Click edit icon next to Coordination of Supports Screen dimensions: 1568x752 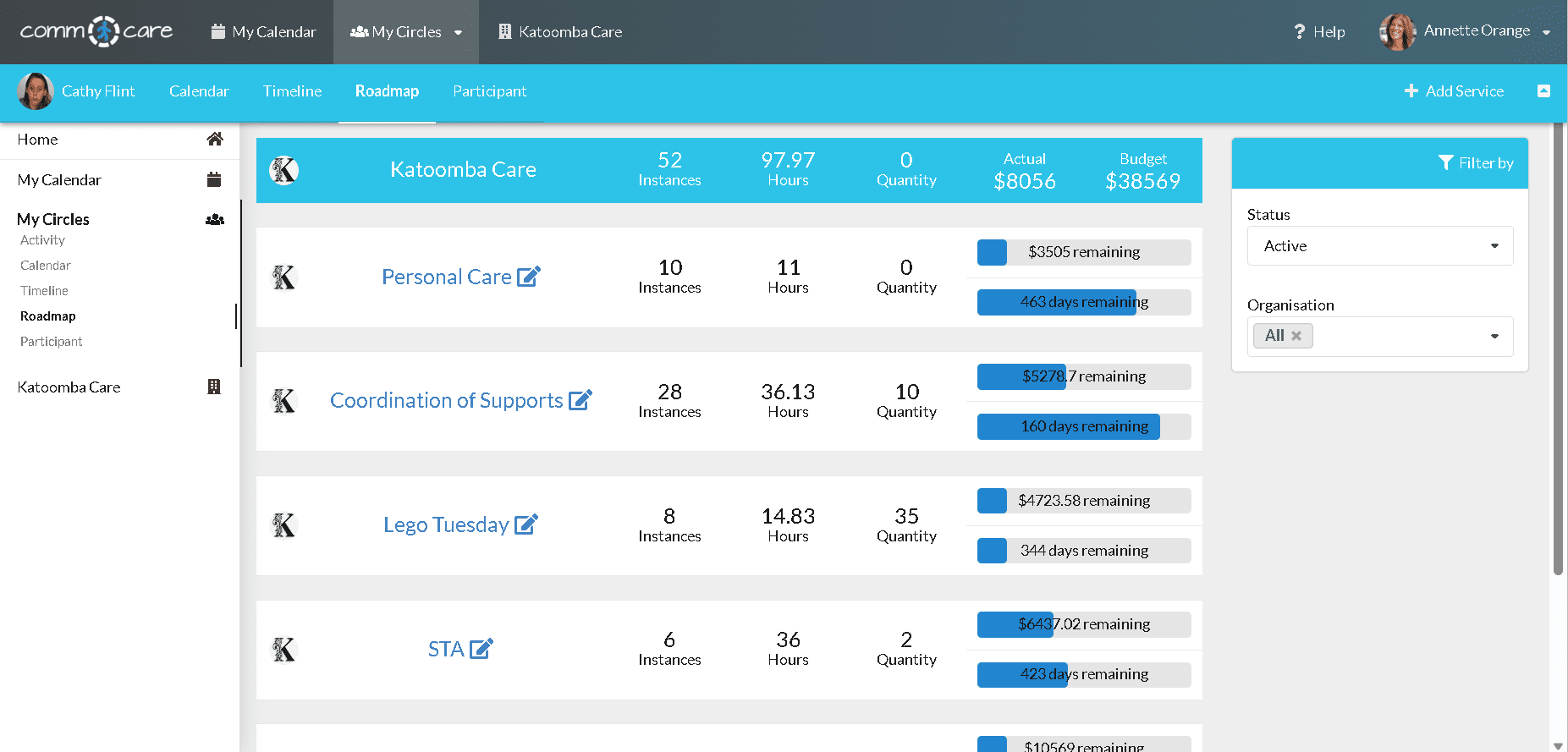(580, 400)
